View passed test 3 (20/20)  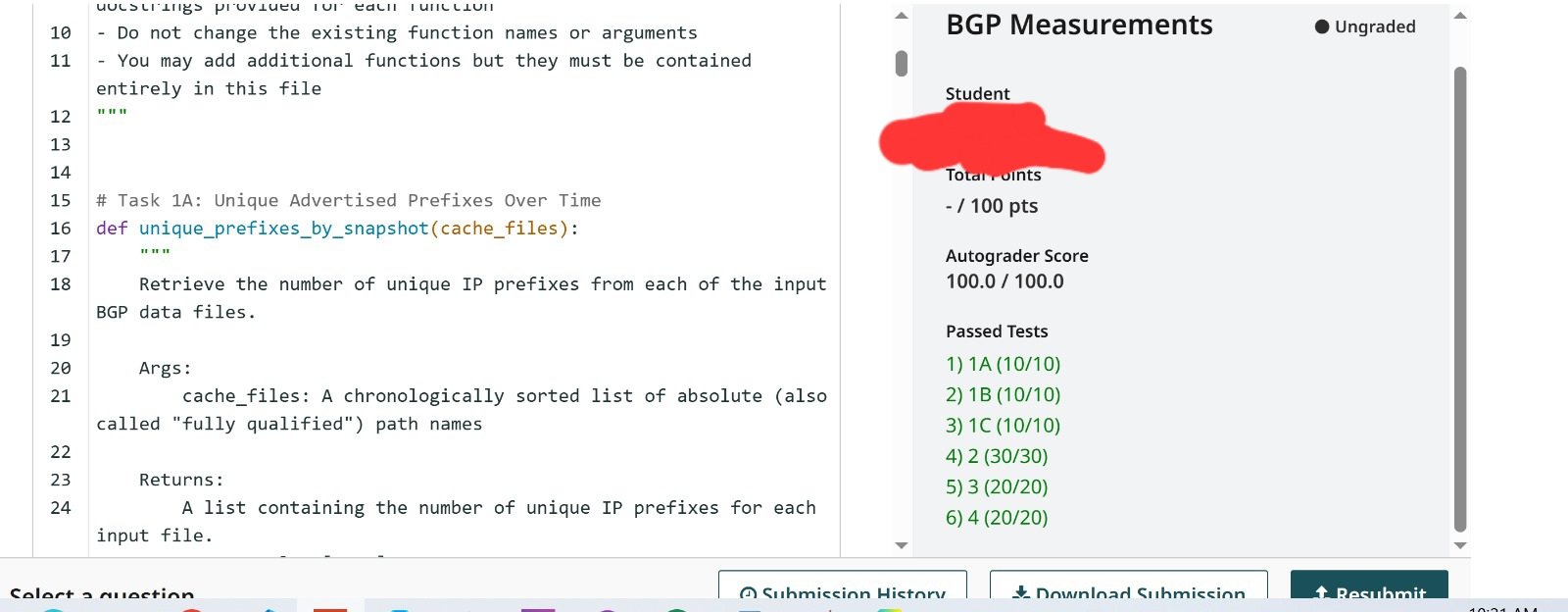pos(997,486)
